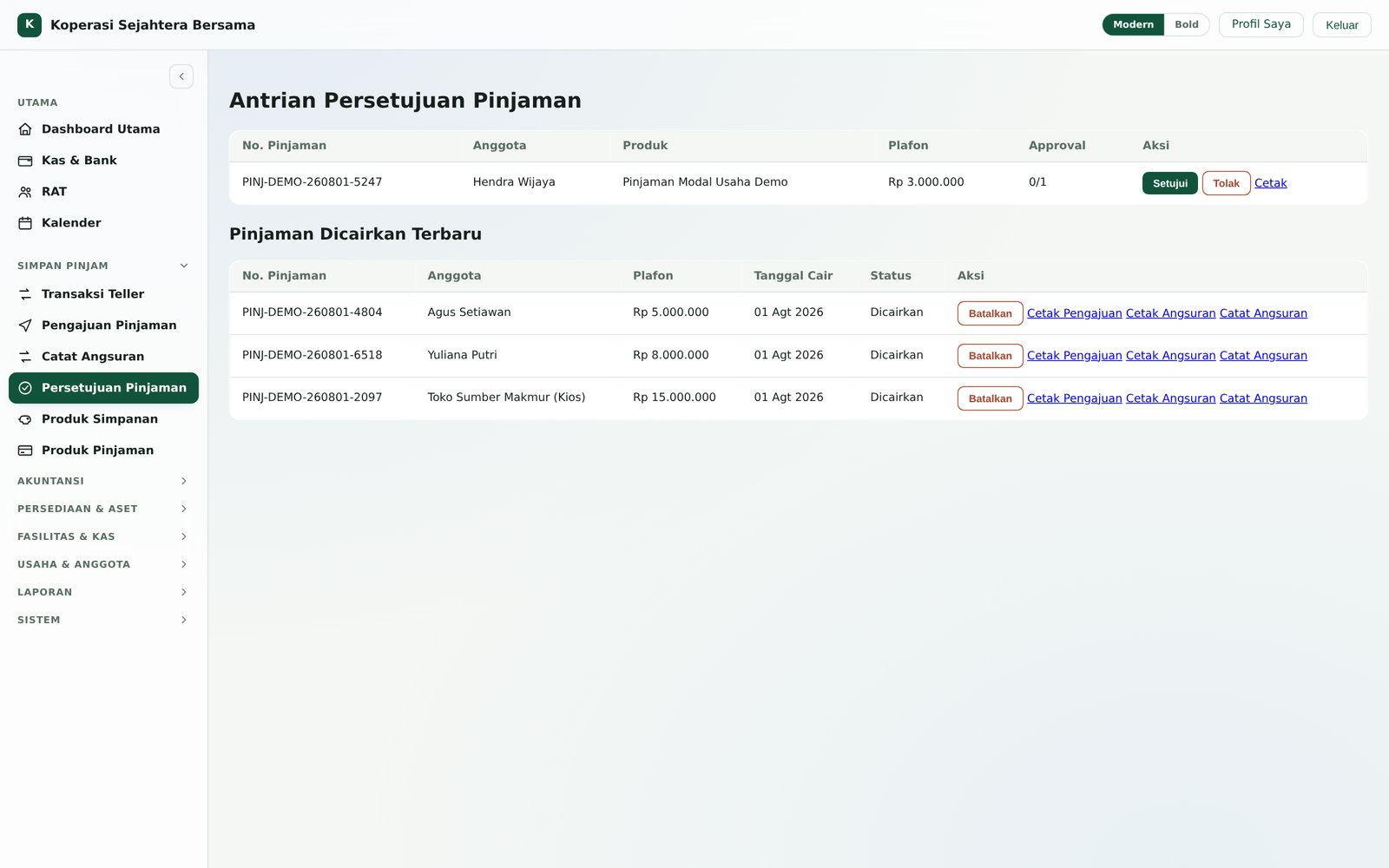
Task: Open Cetak Angsuran for Toko Sumber Makmur
Action: click(1170, 398)
